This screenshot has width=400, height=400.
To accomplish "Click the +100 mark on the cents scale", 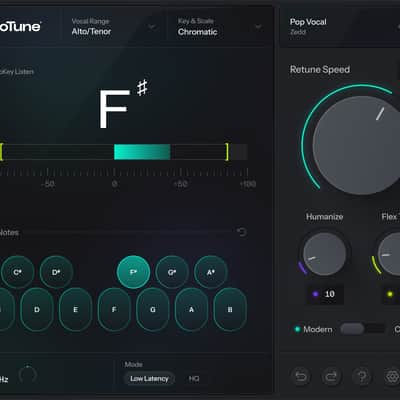I will click(x=248, y=184).
